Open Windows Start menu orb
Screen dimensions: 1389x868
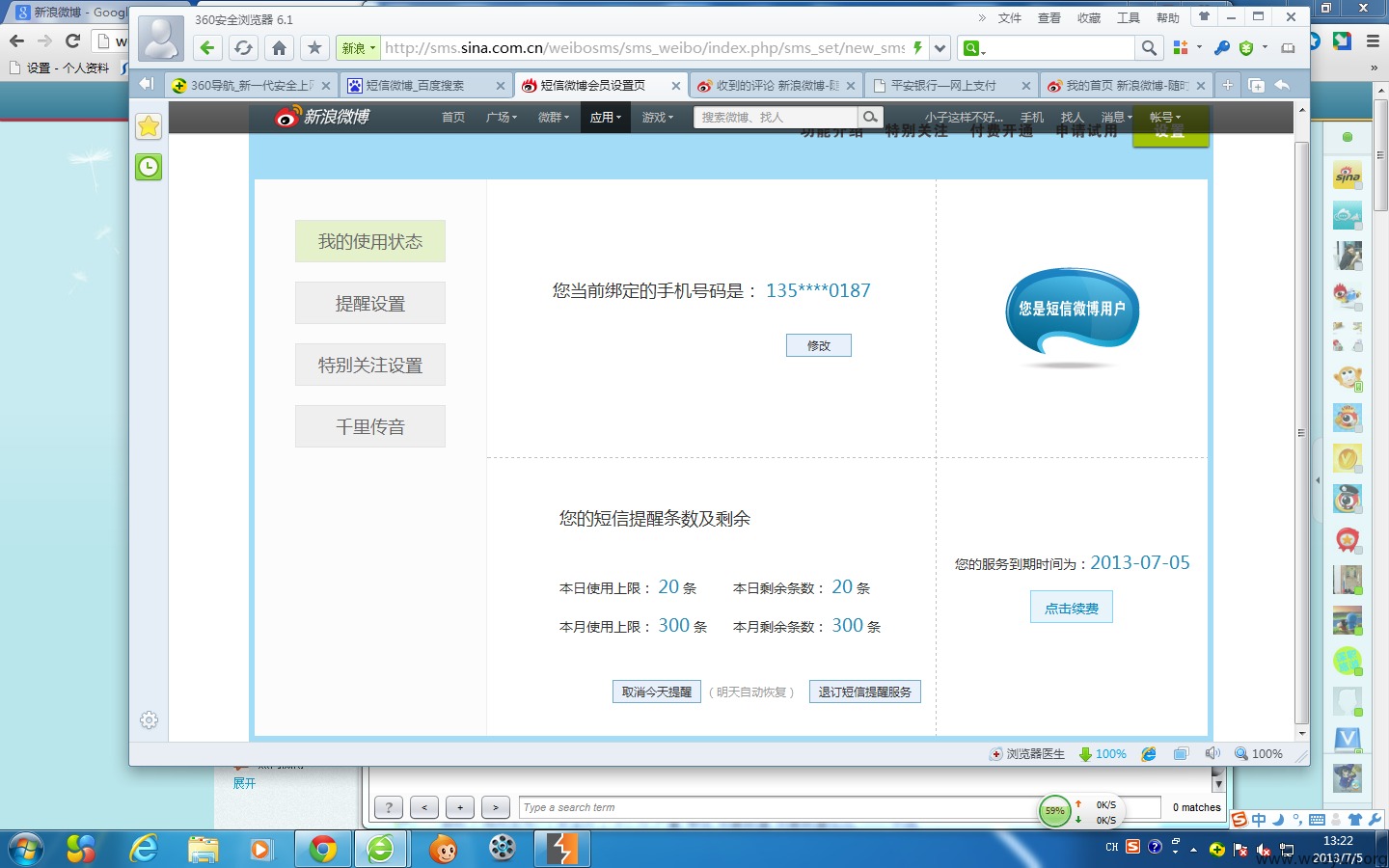pos(25,850)
